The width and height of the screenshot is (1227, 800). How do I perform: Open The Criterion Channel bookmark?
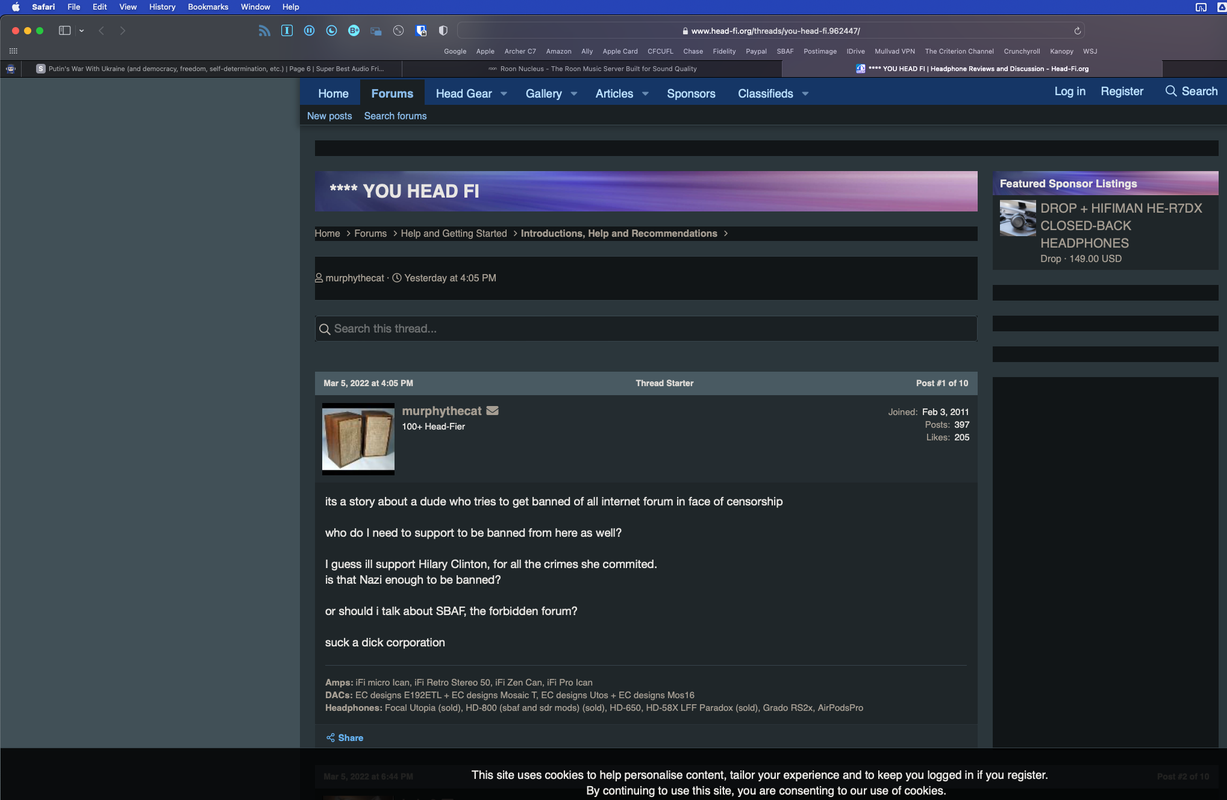pyautogui.click(x=959, y=51)
